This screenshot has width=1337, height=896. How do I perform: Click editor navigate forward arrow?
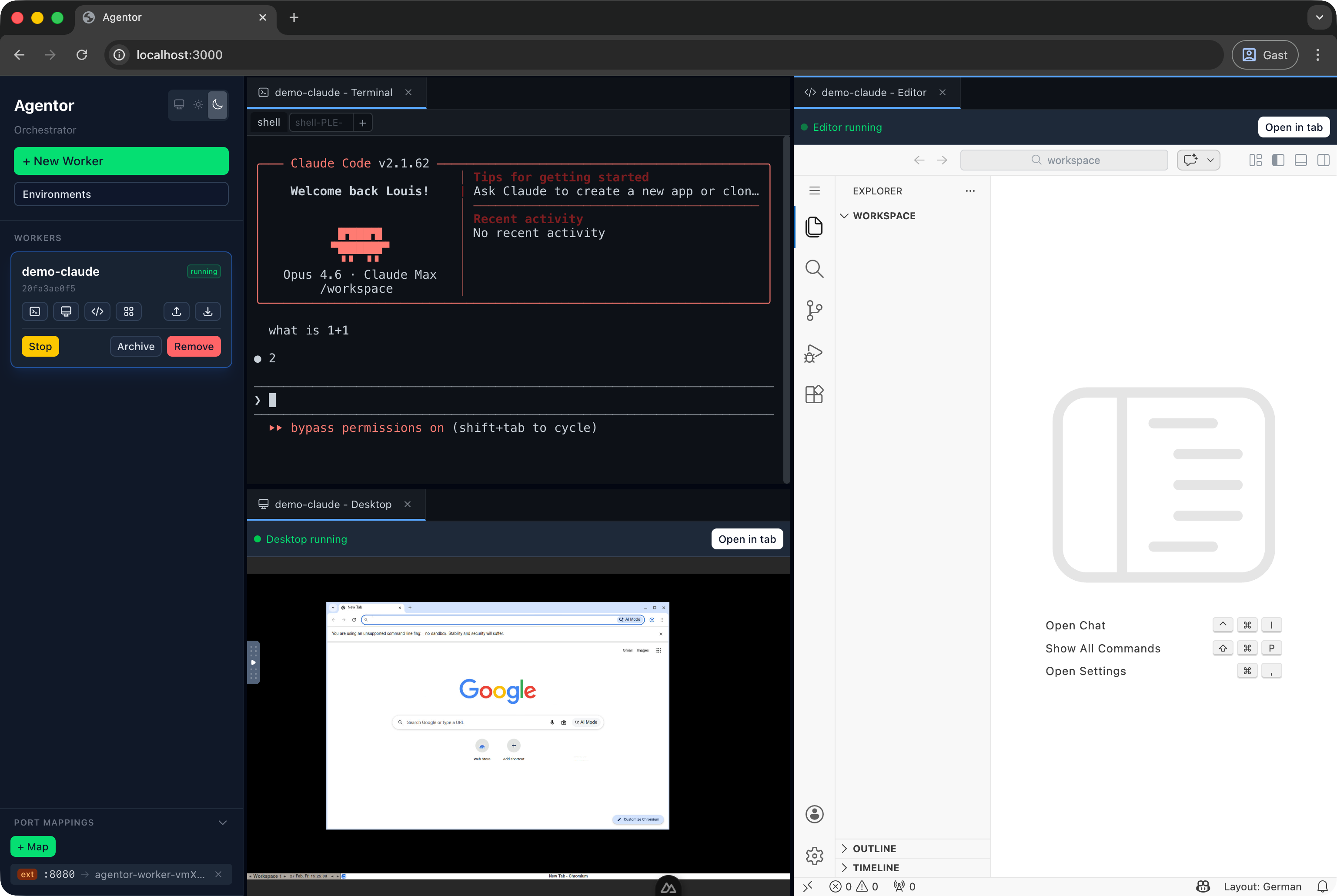942,160
